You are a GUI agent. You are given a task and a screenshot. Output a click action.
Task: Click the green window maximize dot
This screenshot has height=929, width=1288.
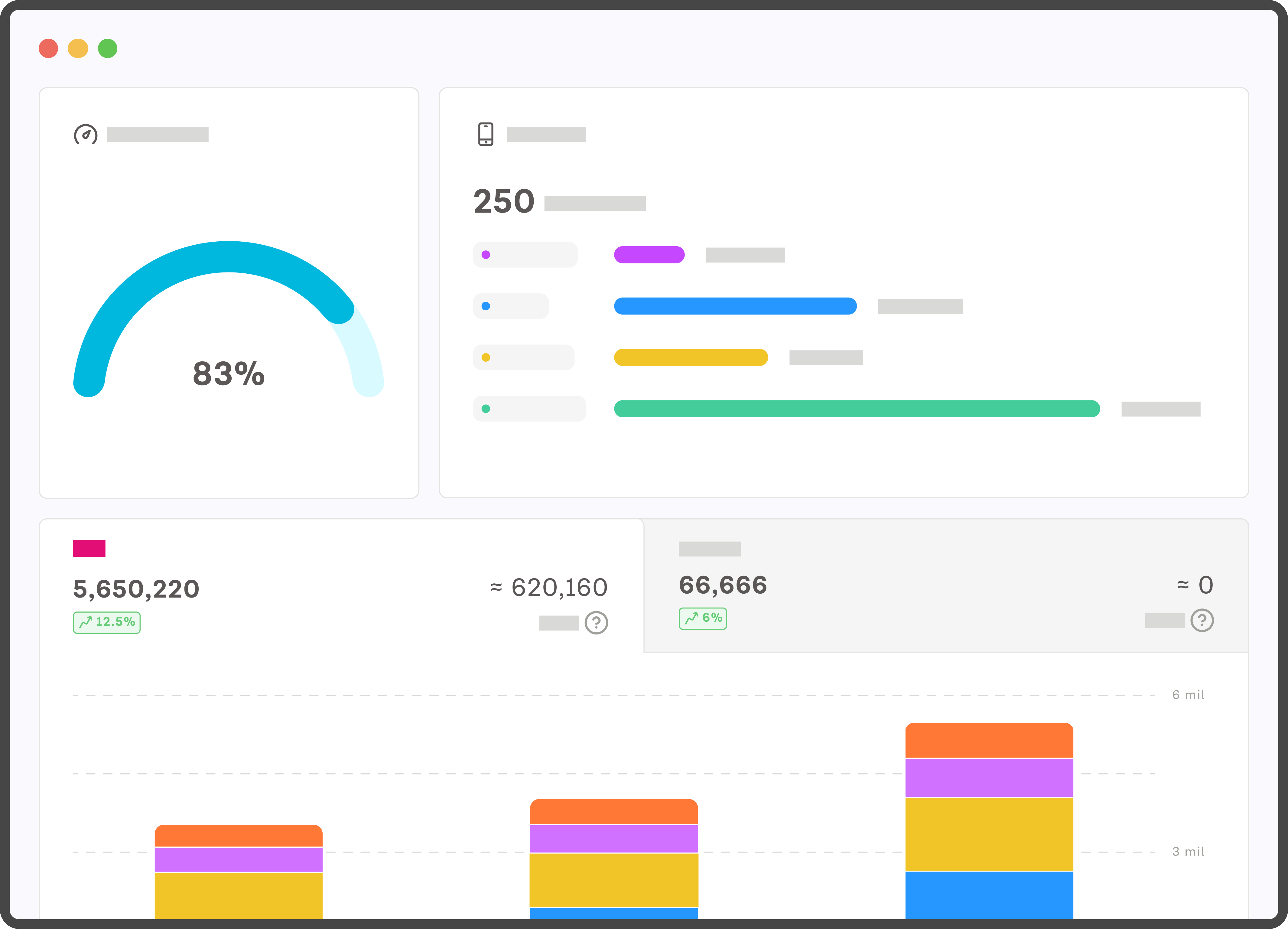pos(107,48)
